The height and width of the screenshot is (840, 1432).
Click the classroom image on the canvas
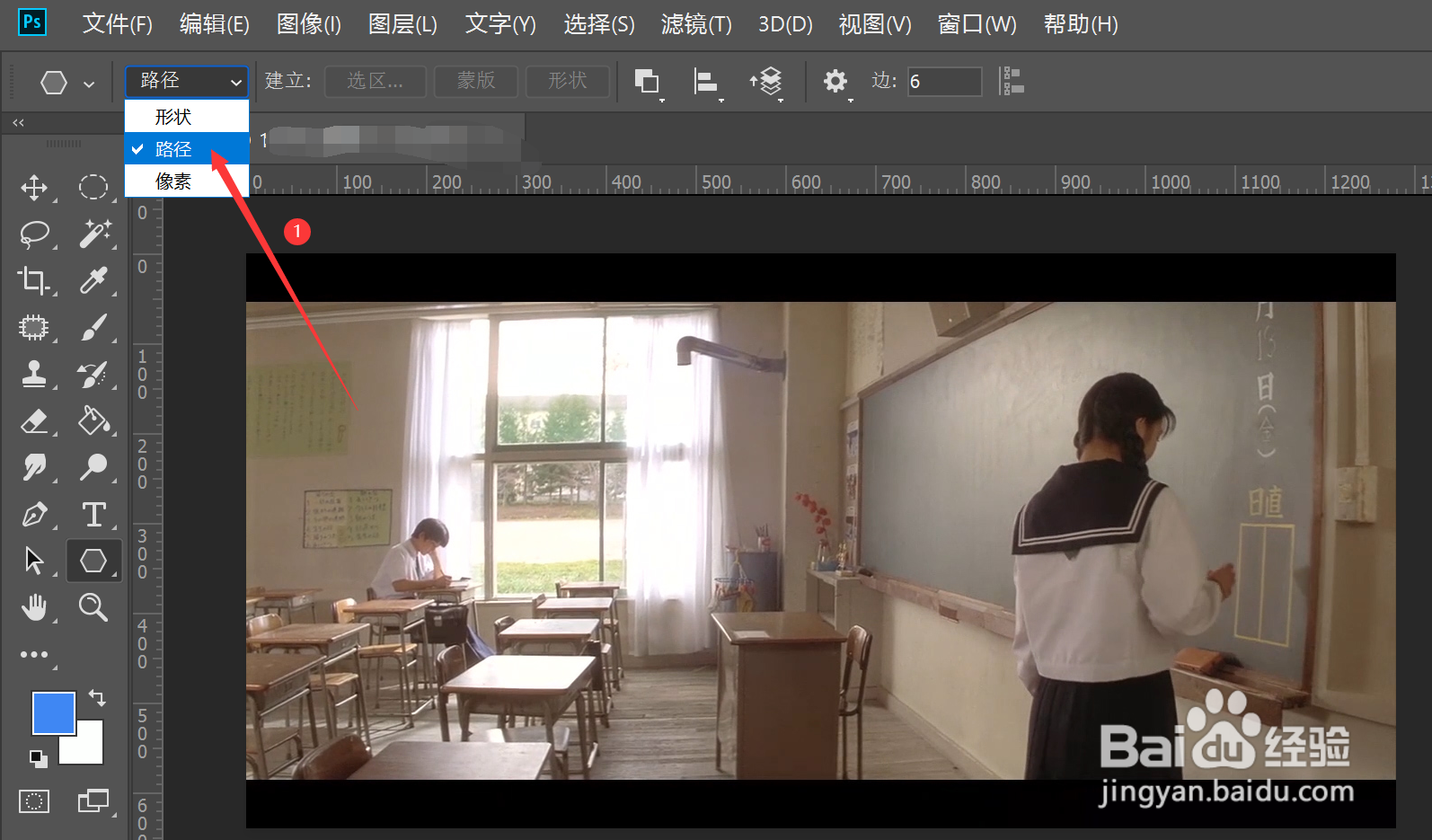[x=820, y=540]
